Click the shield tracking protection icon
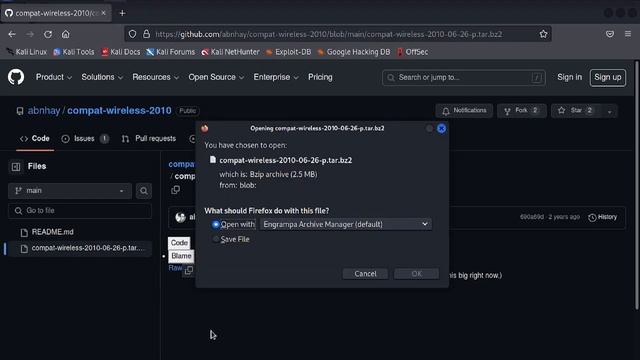This screenshot has width=640, height=360. click(132, 34)
